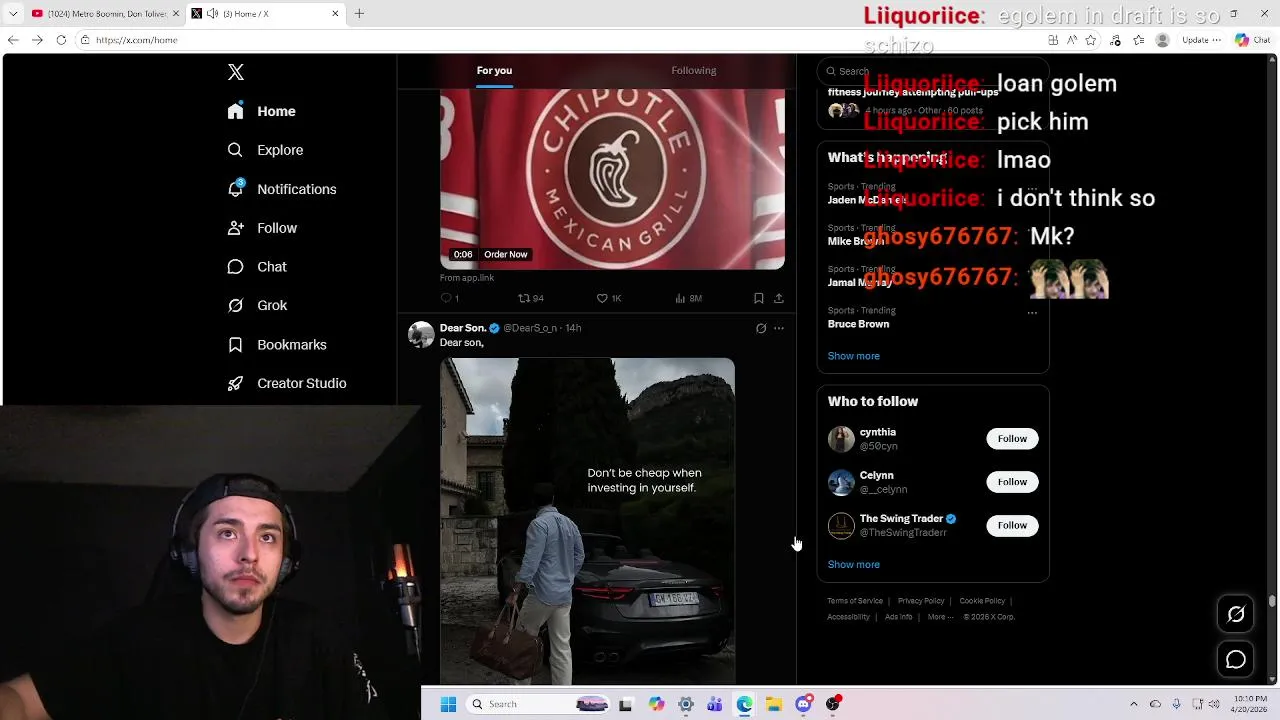This screenshot has width=1280, height=720.
Task: Click the browser back arrow
Action: coord(13,40)
